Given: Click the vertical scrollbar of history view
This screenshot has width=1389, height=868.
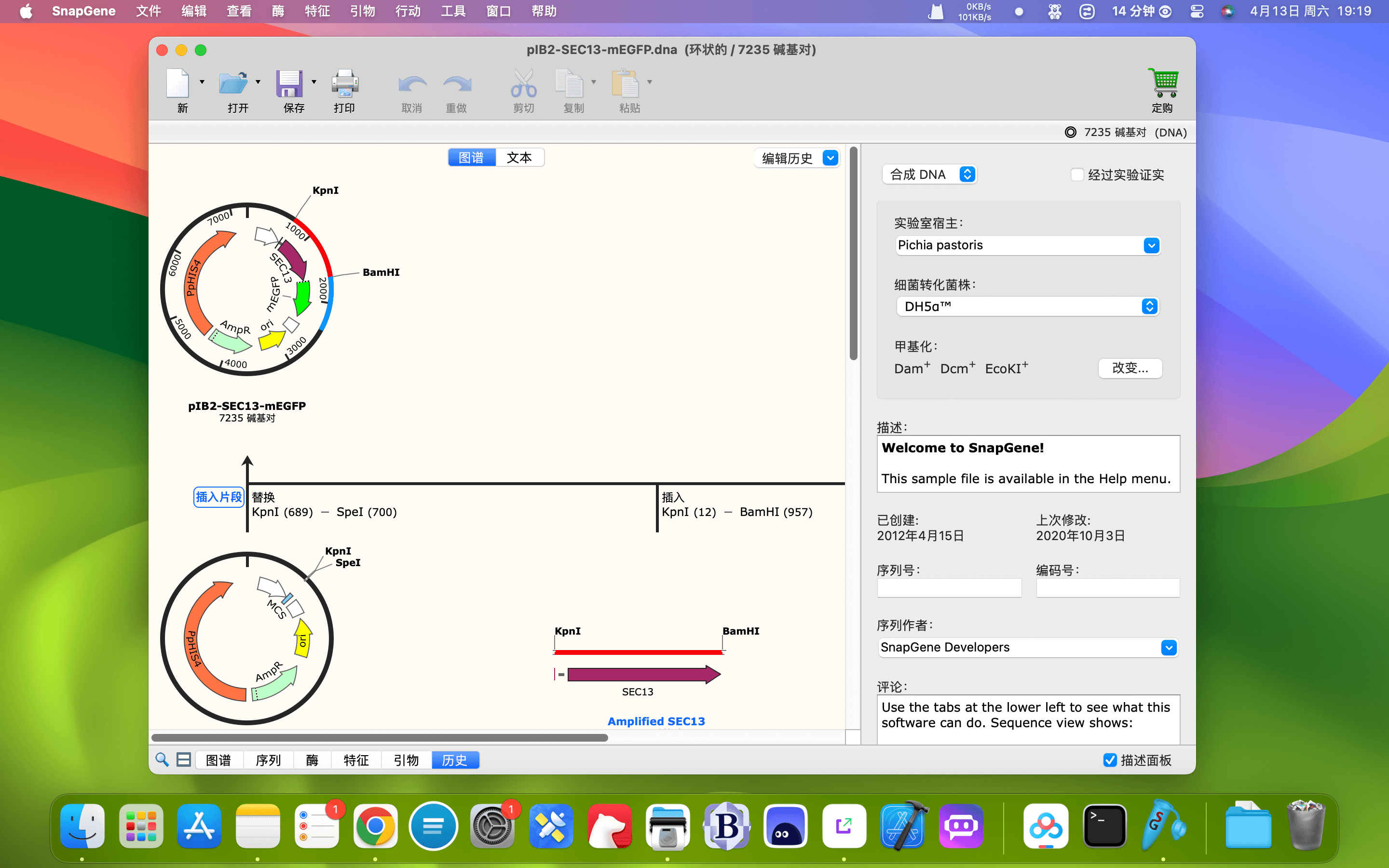Looking at the screenshot, I should pos(854,254).
